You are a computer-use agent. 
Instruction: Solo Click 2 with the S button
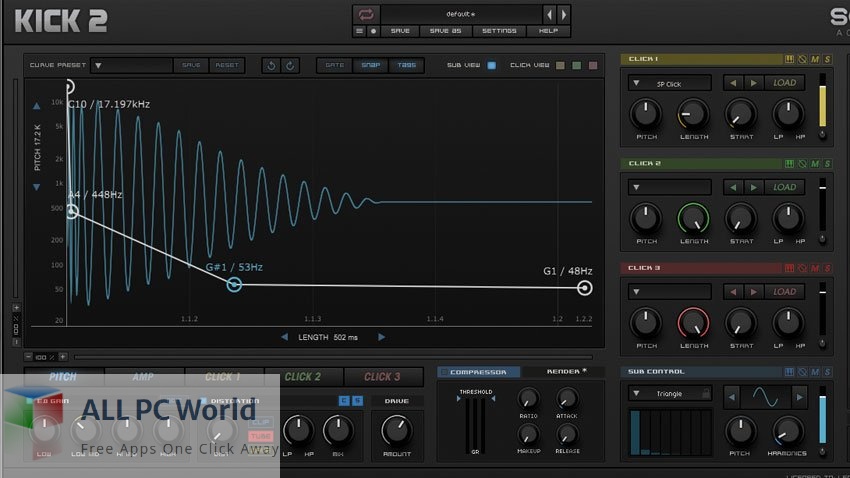click(x=827, y=164)
